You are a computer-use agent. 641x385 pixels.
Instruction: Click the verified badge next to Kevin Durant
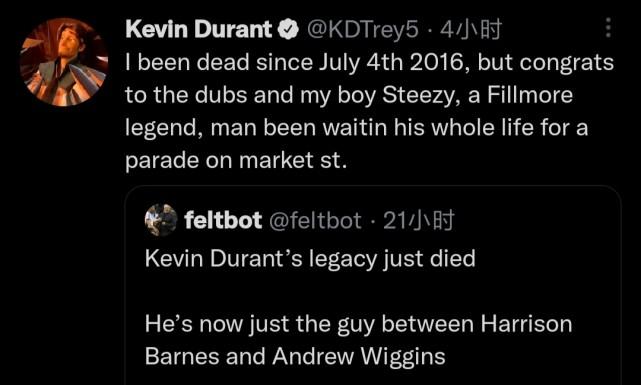point(288,29)
